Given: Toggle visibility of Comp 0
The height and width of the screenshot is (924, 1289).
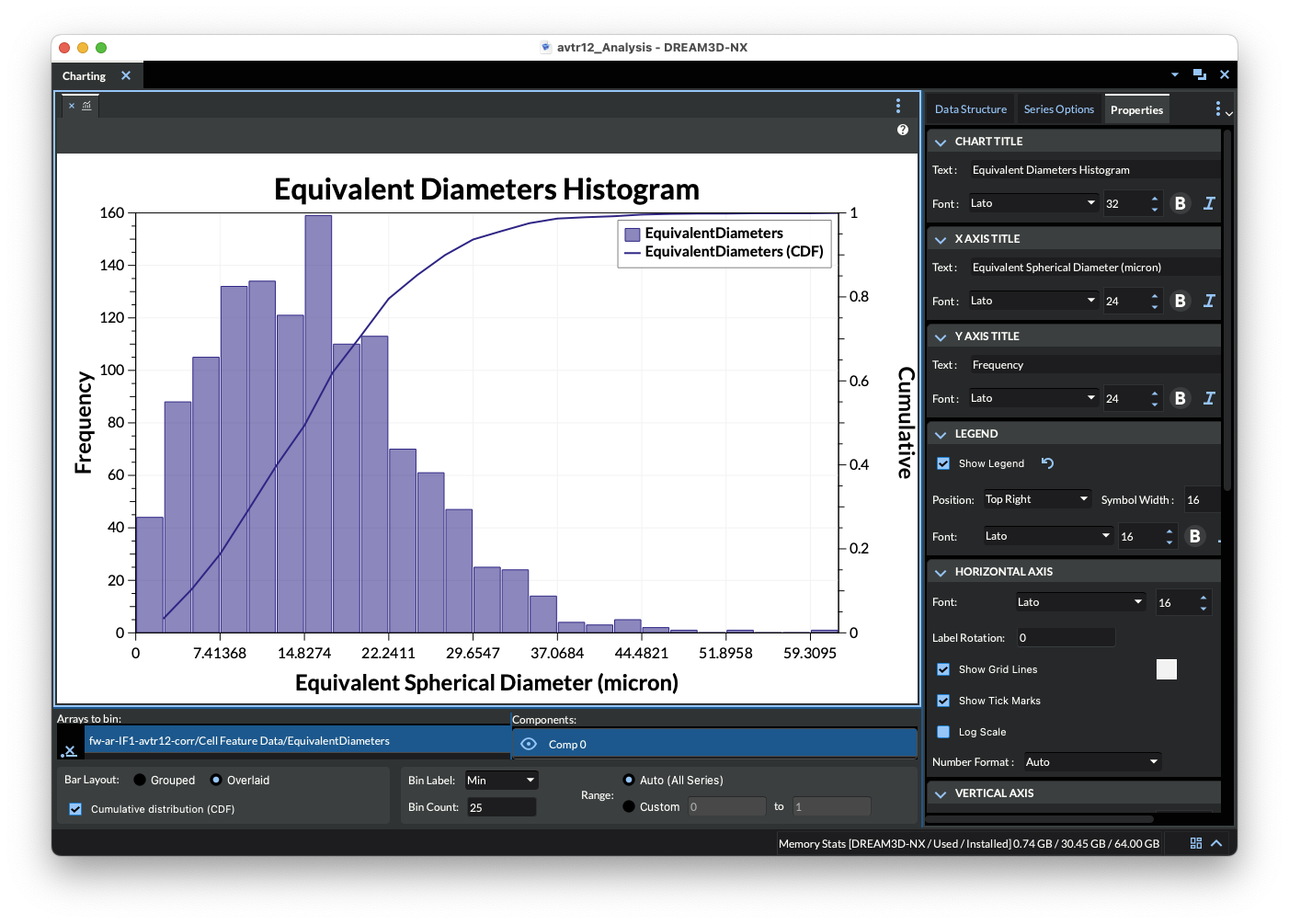Looking at the screenshot, I should click(x=529, y=744).
